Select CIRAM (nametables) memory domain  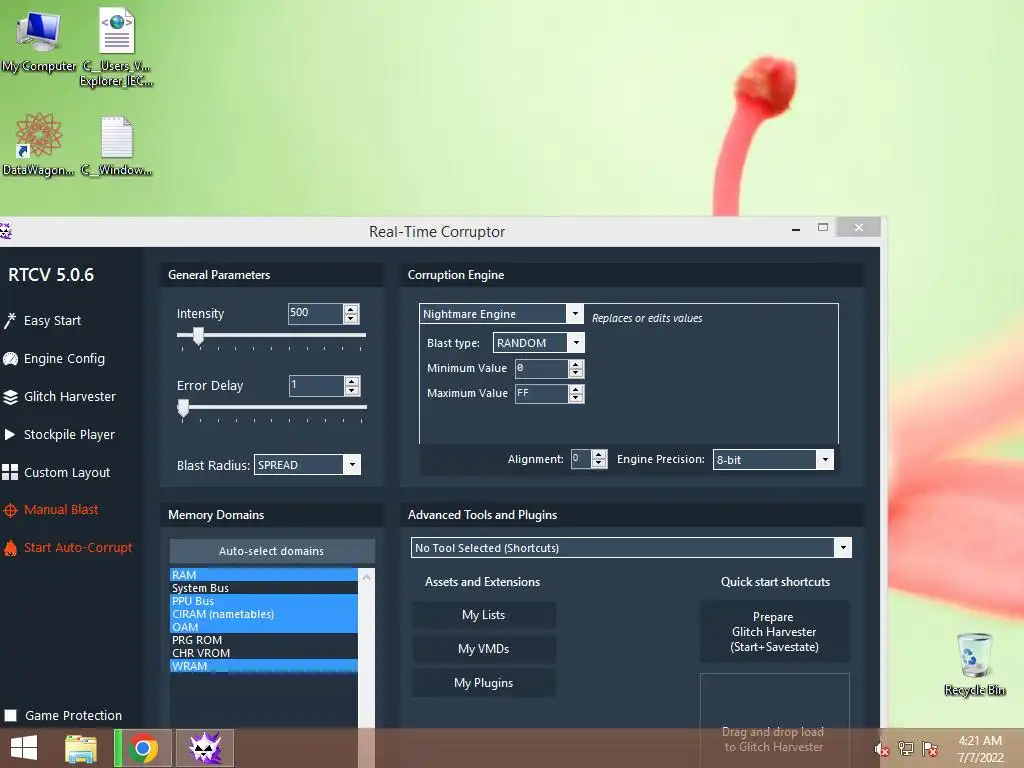pos(264,614)
